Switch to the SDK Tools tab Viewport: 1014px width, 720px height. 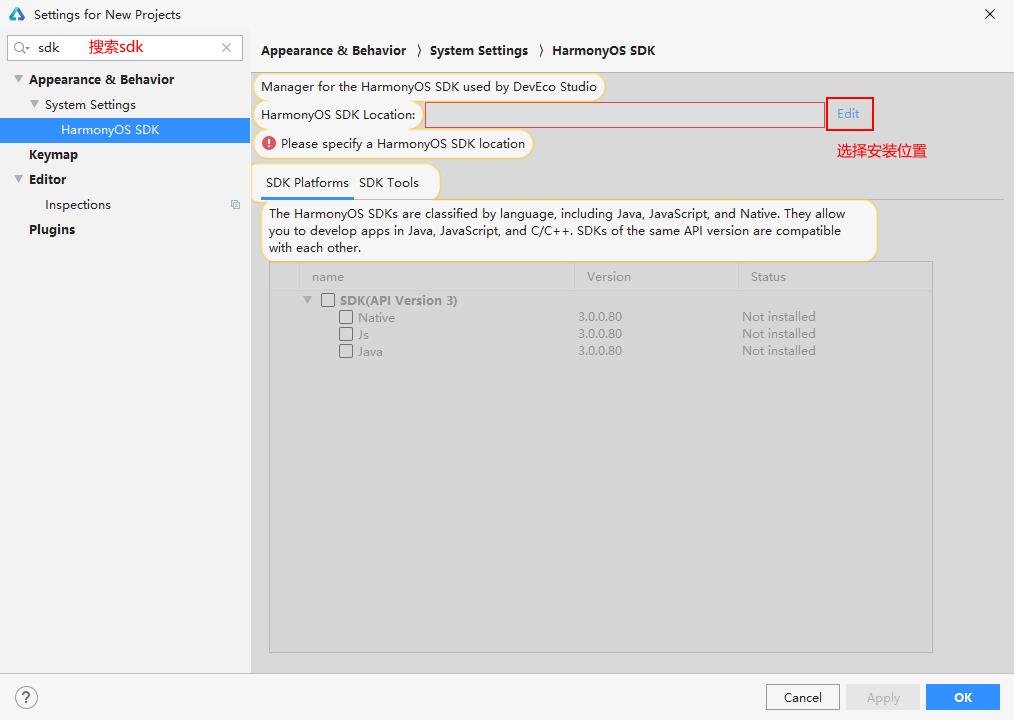(x=389, y=183)
